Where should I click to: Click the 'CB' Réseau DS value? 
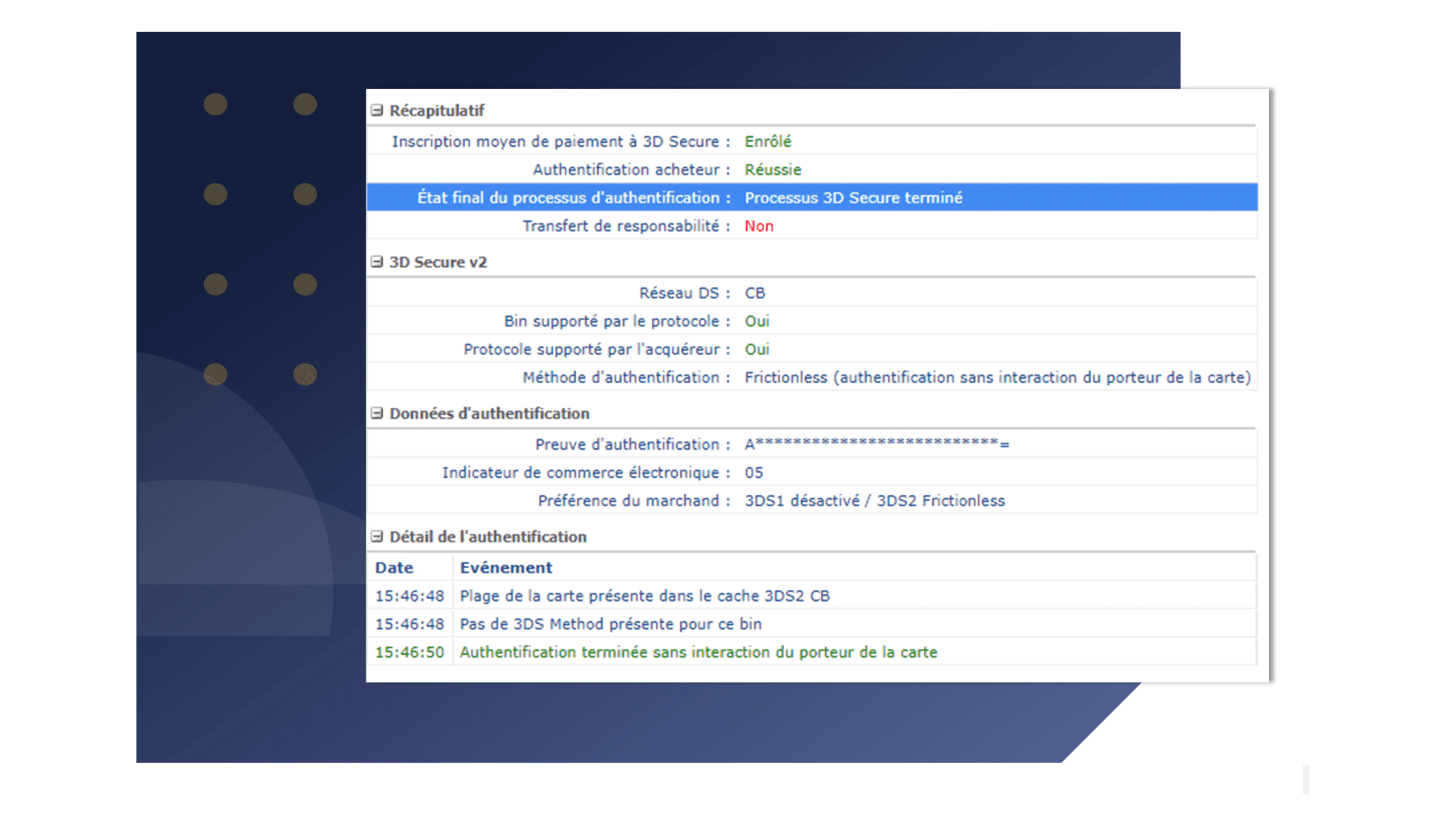point(755,293)
